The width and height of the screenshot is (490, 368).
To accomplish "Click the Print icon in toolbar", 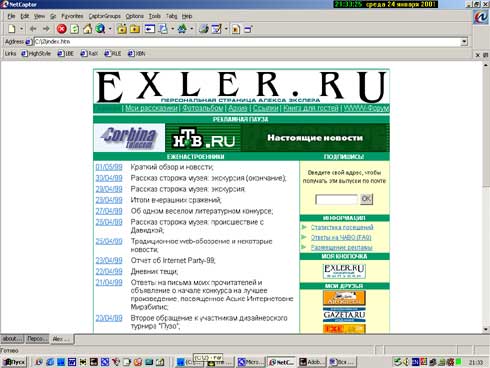I will pos(203,29).
